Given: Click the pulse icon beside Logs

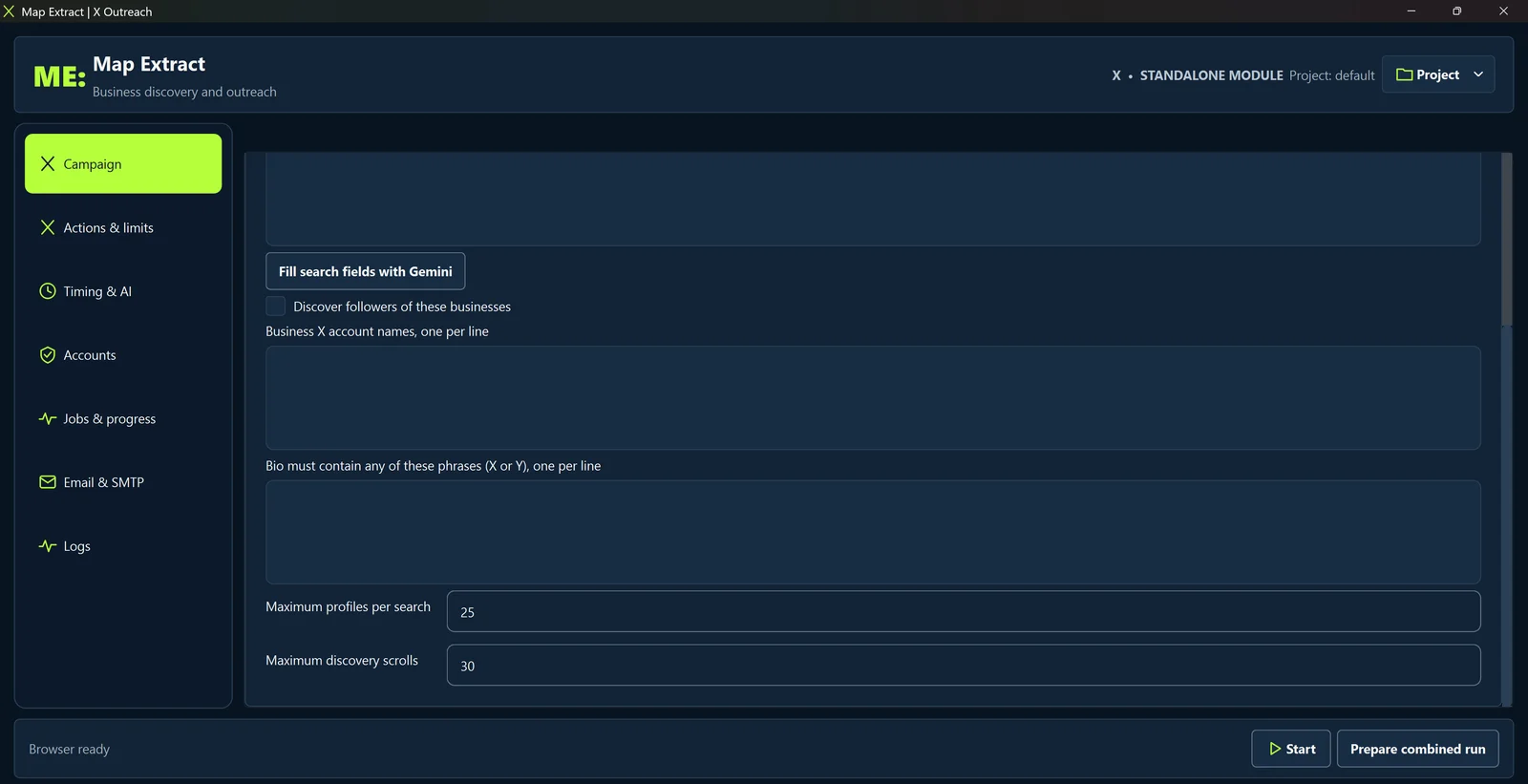Looking at the screenshot, I should coord(48,546).
